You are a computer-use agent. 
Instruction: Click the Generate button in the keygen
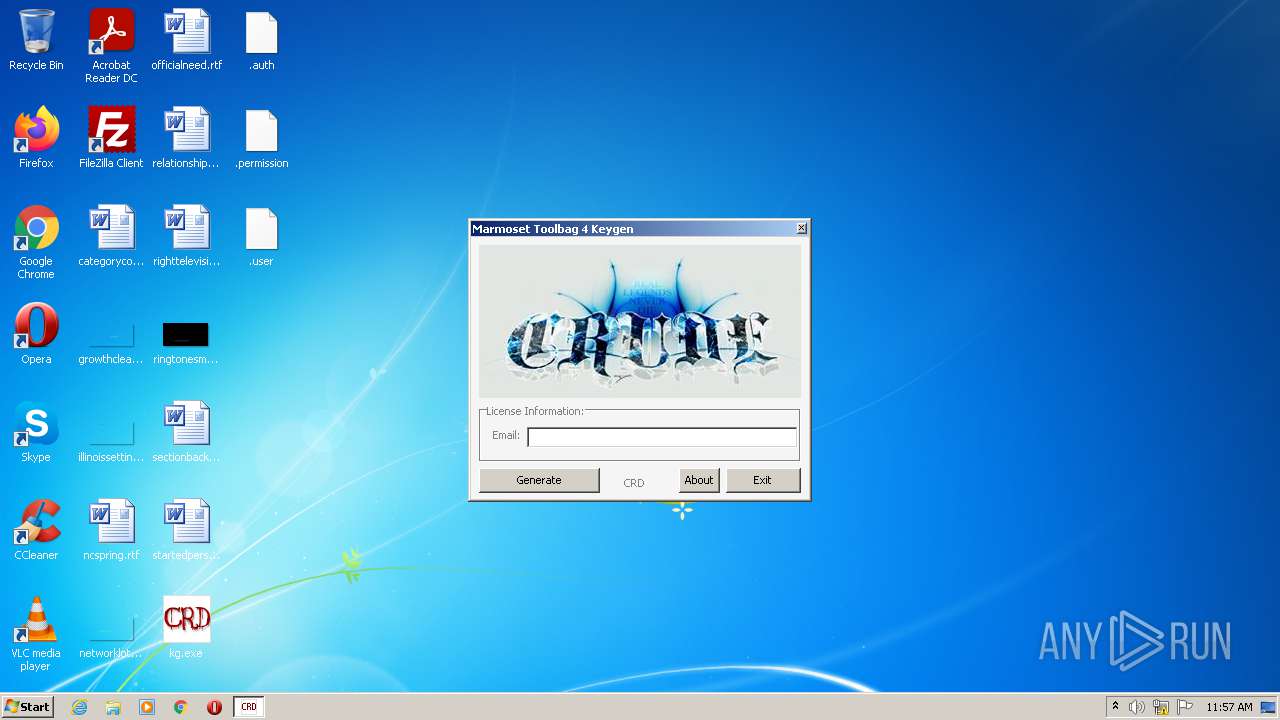[539, 480]
